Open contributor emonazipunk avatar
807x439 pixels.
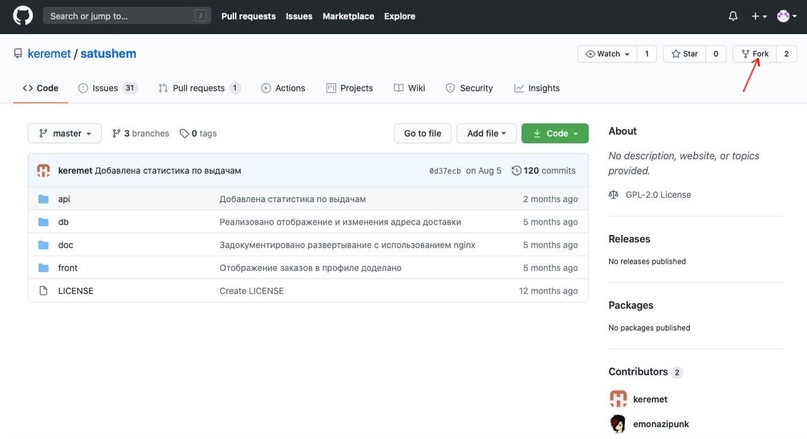click(x=618, y=424)
